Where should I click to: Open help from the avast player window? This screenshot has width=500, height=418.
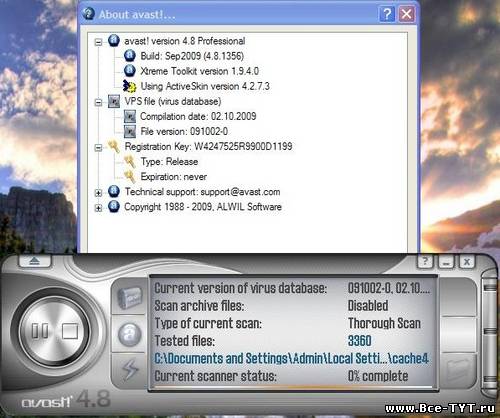[425, 262]
